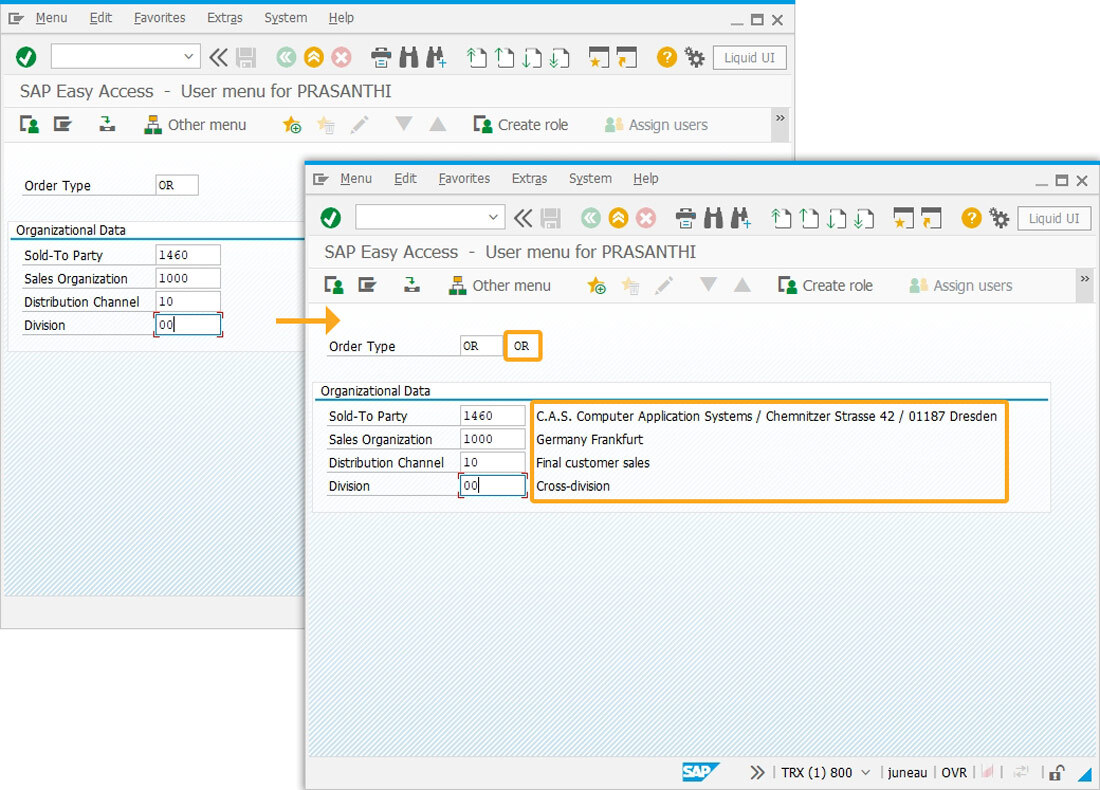The width and height of the screenshot is (1100, 790).
Task: Open the Help menu in front window
Action: [x=645, y=178]
